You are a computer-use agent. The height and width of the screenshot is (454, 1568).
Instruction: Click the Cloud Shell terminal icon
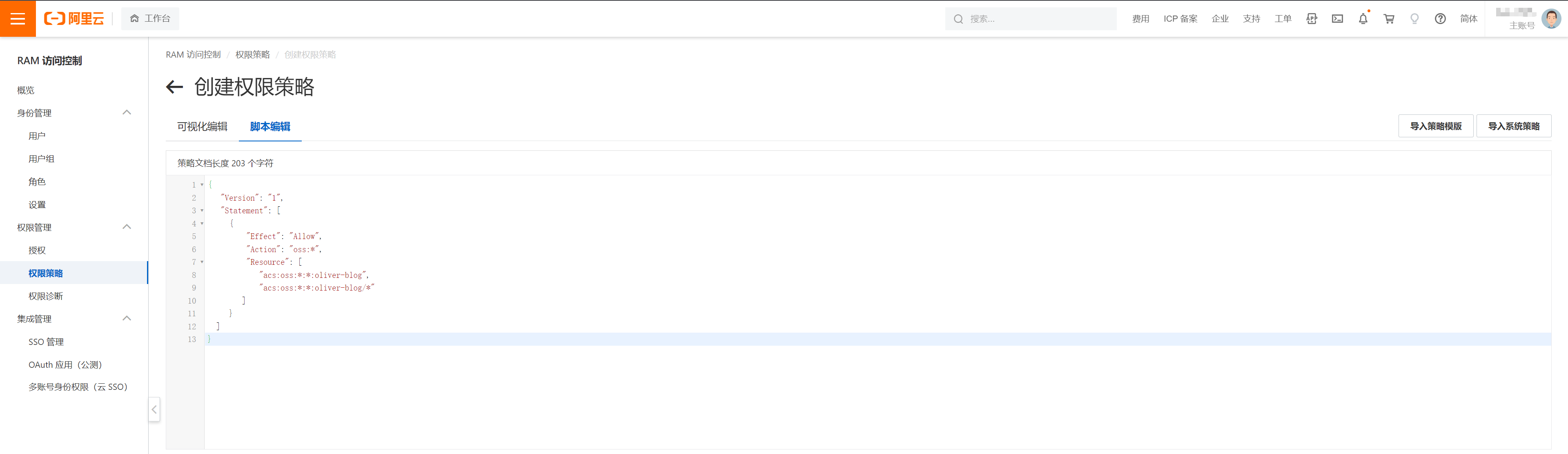[1337, 19]
